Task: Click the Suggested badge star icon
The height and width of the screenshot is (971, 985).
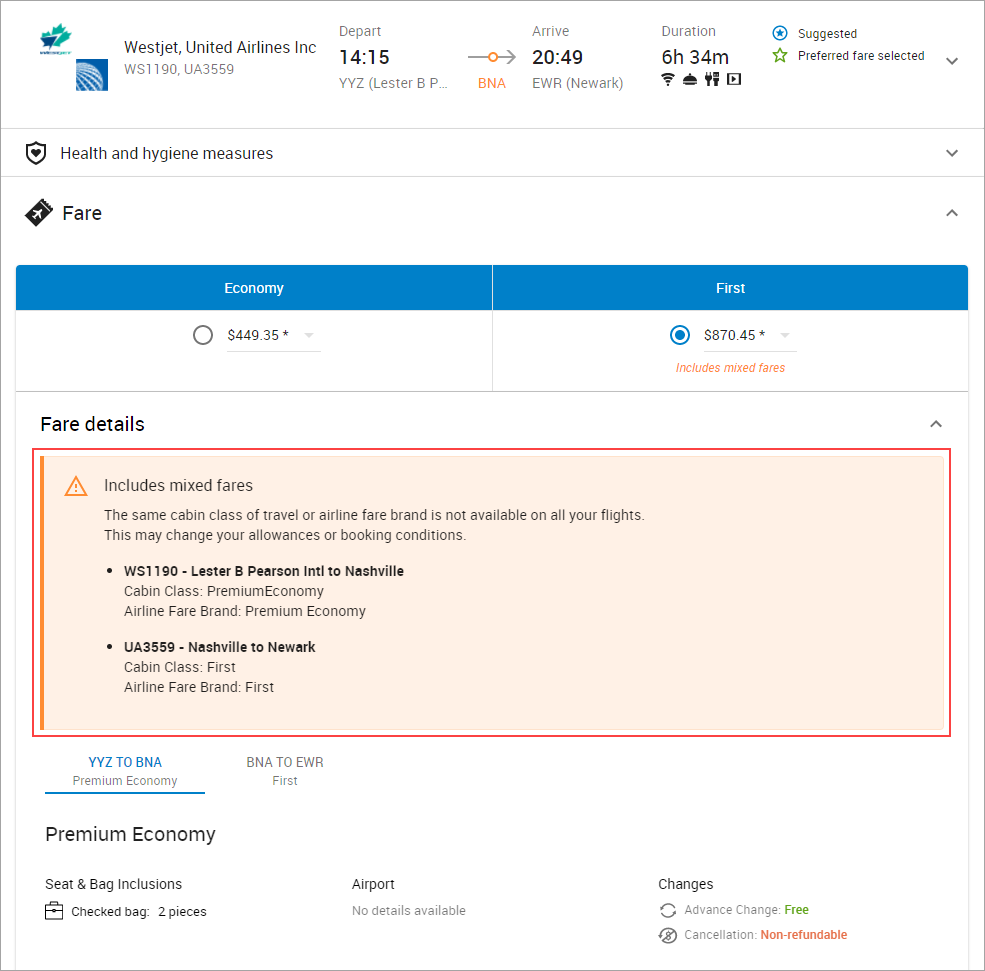Action: [x=780, y=33]
